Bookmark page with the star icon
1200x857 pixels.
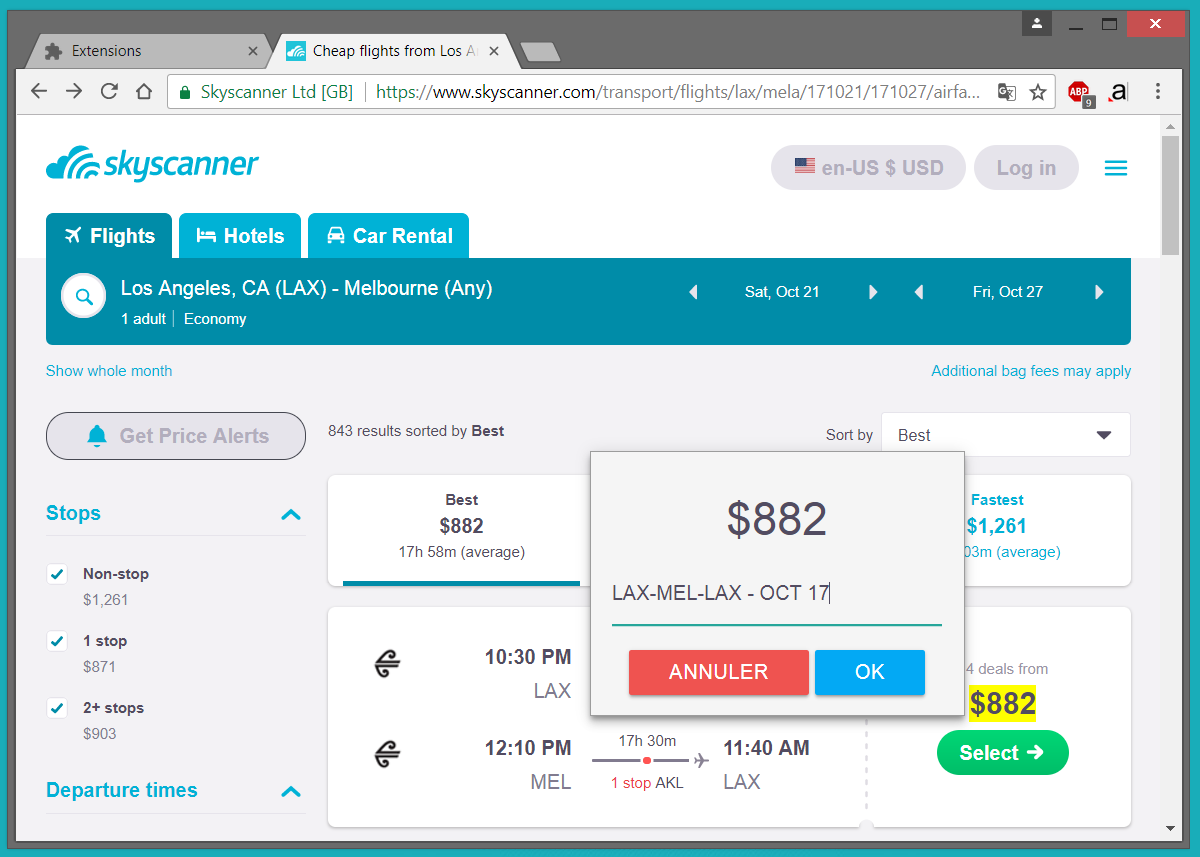coord(1038,92)
